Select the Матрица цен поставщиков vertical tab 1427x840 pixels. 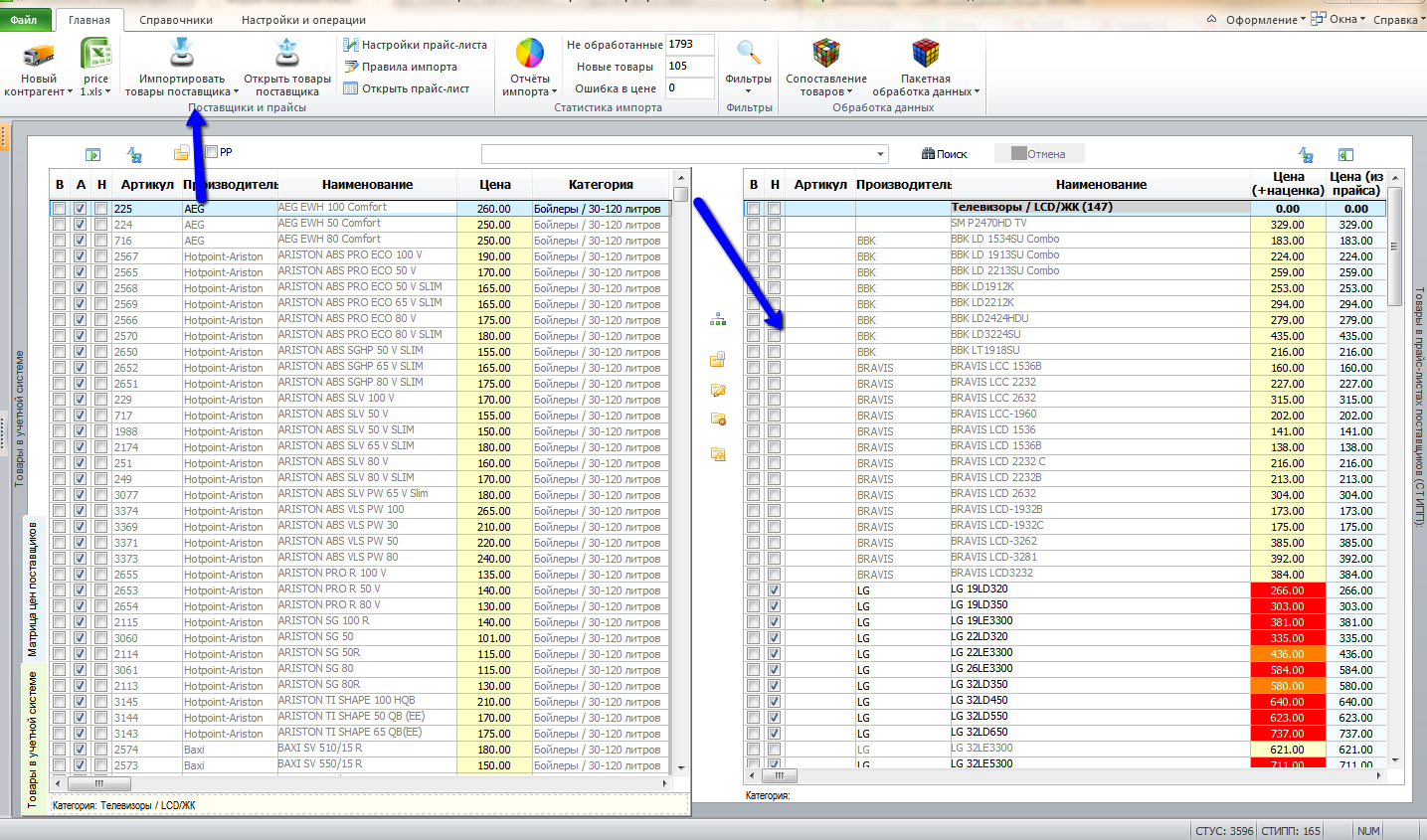[32, 590]
